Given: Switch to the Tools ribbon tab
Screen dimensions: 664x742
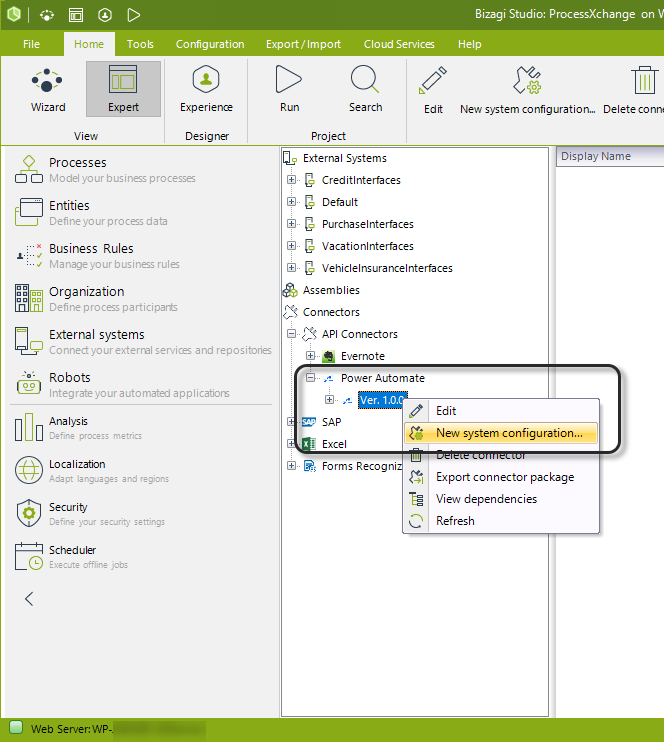Looking at the screenshot, I should 140,44.
